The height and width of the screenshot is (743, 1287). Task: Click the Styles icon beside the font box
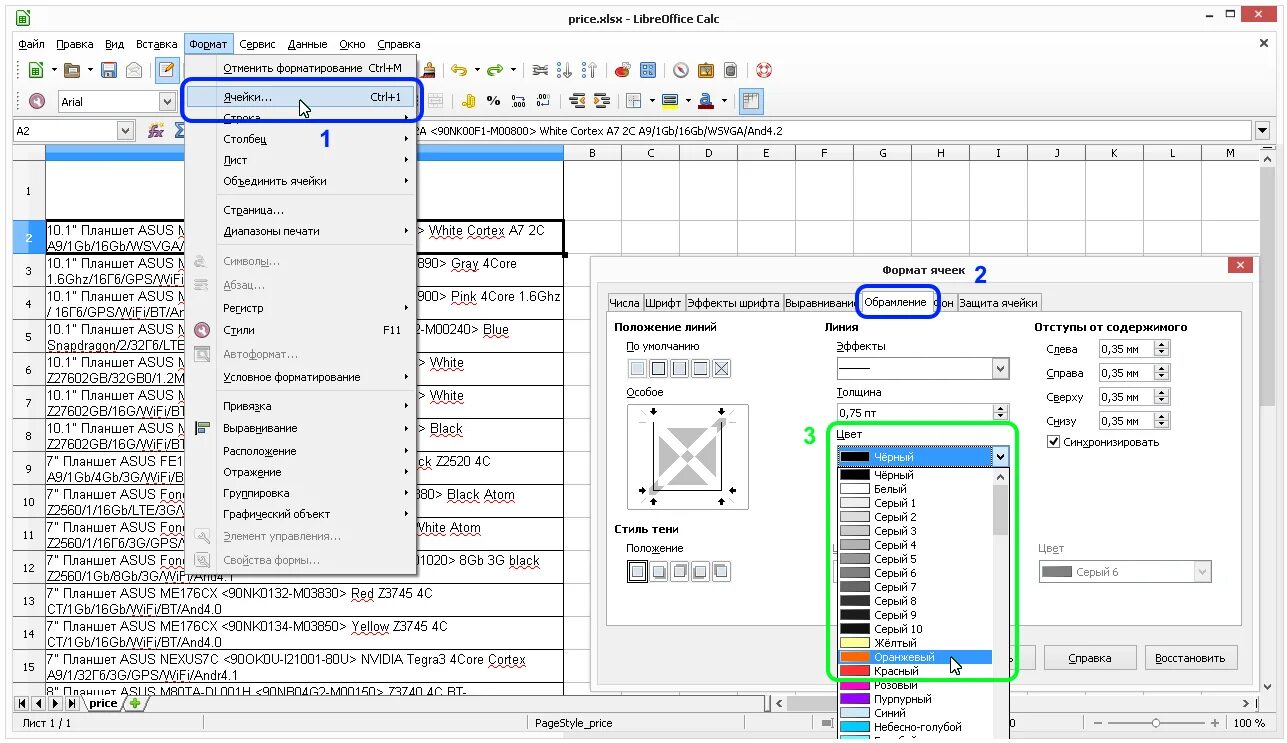(37, 101)
